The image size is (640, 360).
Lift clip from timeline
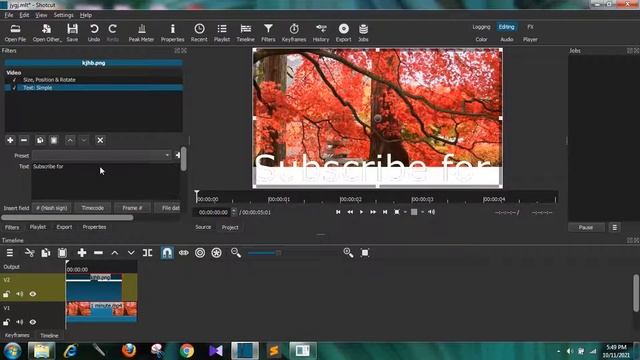pos(115,253)
